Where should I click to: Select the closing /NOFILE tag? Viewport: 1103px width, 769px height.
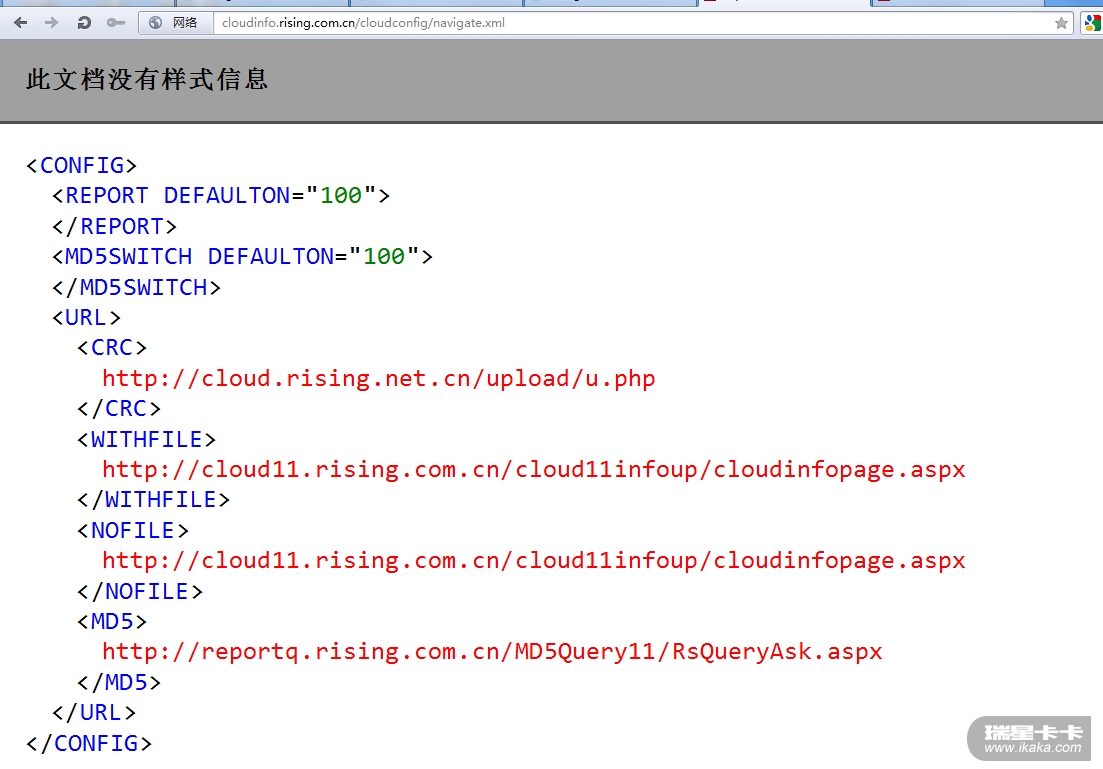(x=140, y=592)
